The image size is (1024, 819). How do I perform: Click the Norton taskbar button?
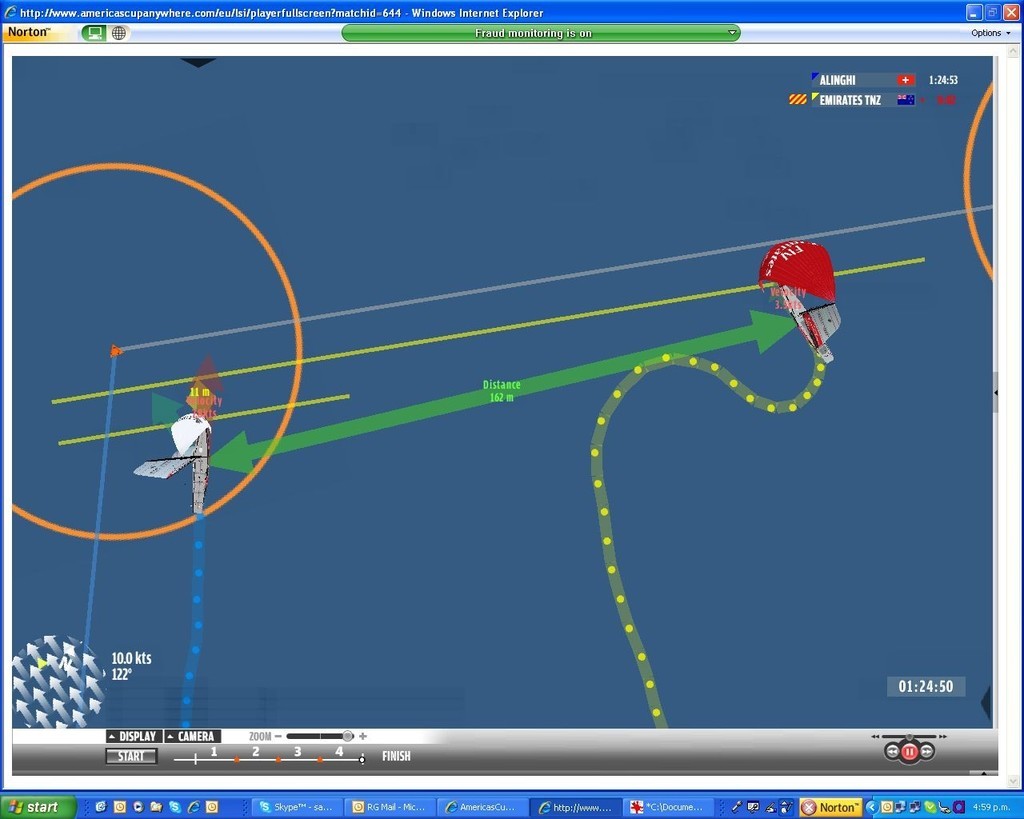pyautogui.click(x=831, y=808)
